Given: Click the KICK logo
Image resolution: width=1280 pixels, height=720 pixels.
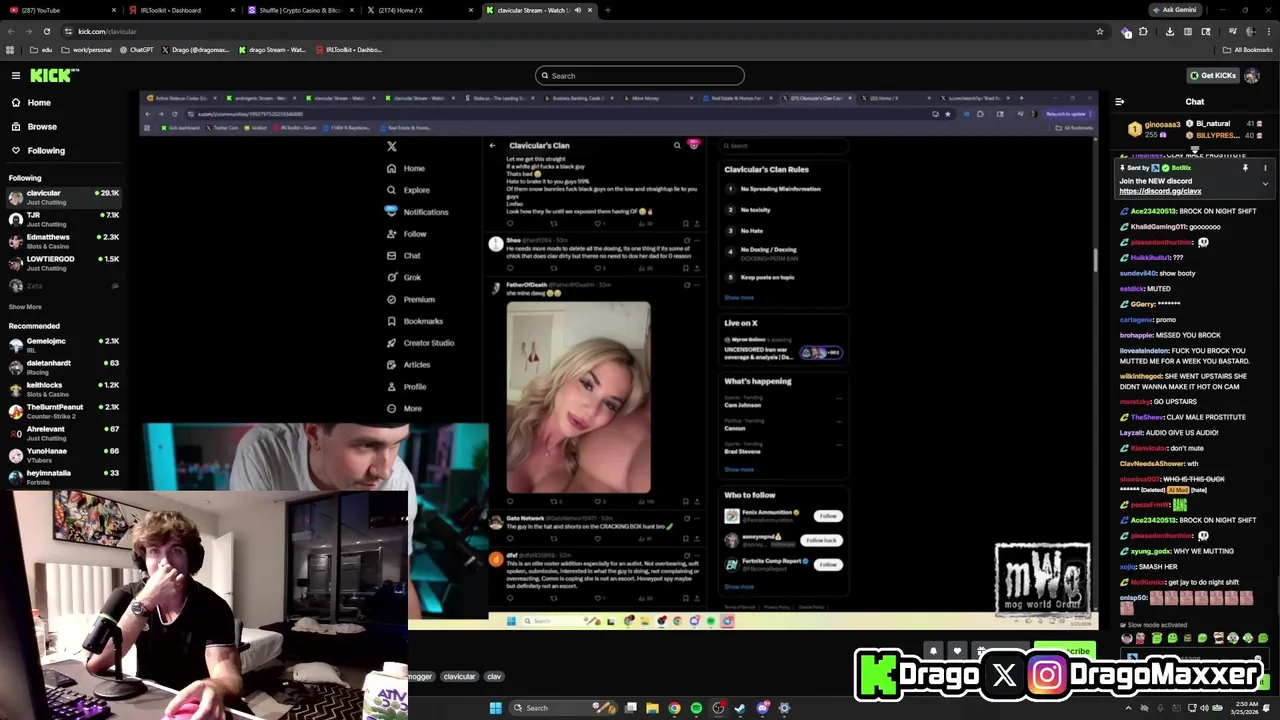Looking at the screenshot, I should pos(52,75).
